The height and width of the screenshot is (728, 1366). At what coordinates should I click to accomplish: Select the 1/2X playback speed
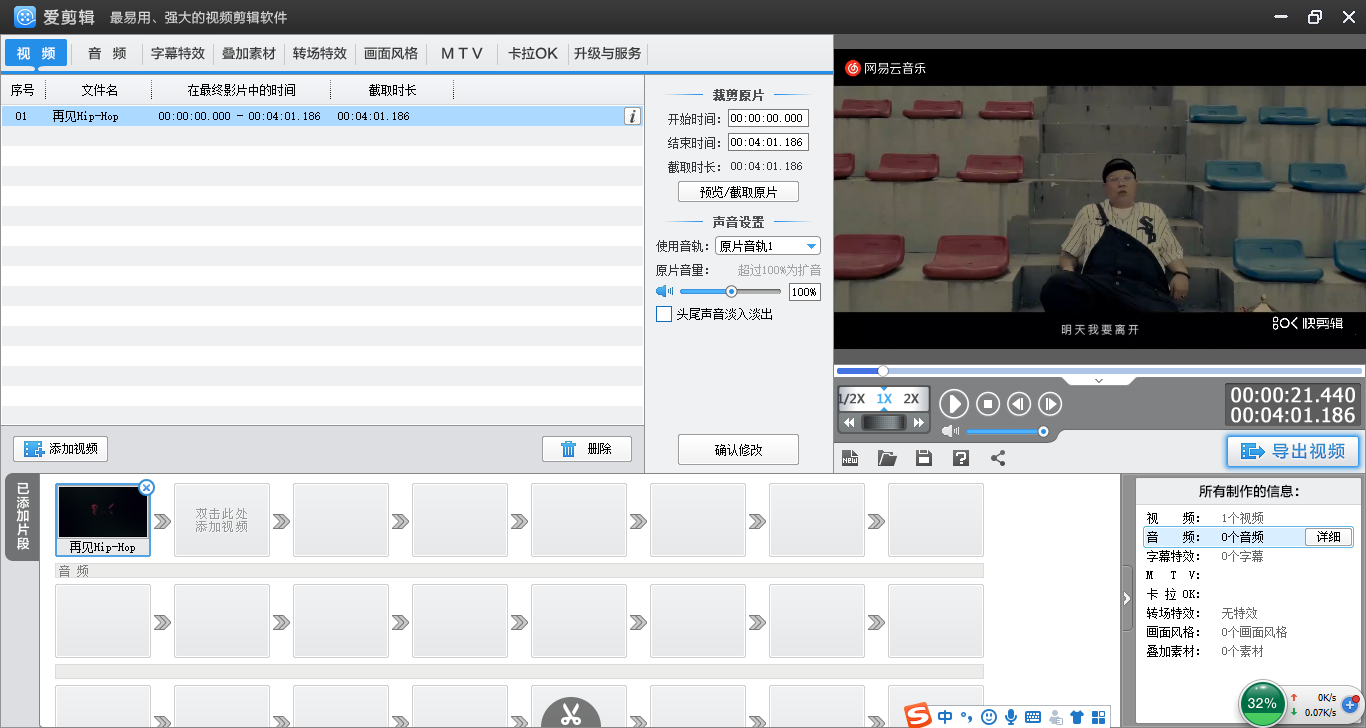coord(851,398)
